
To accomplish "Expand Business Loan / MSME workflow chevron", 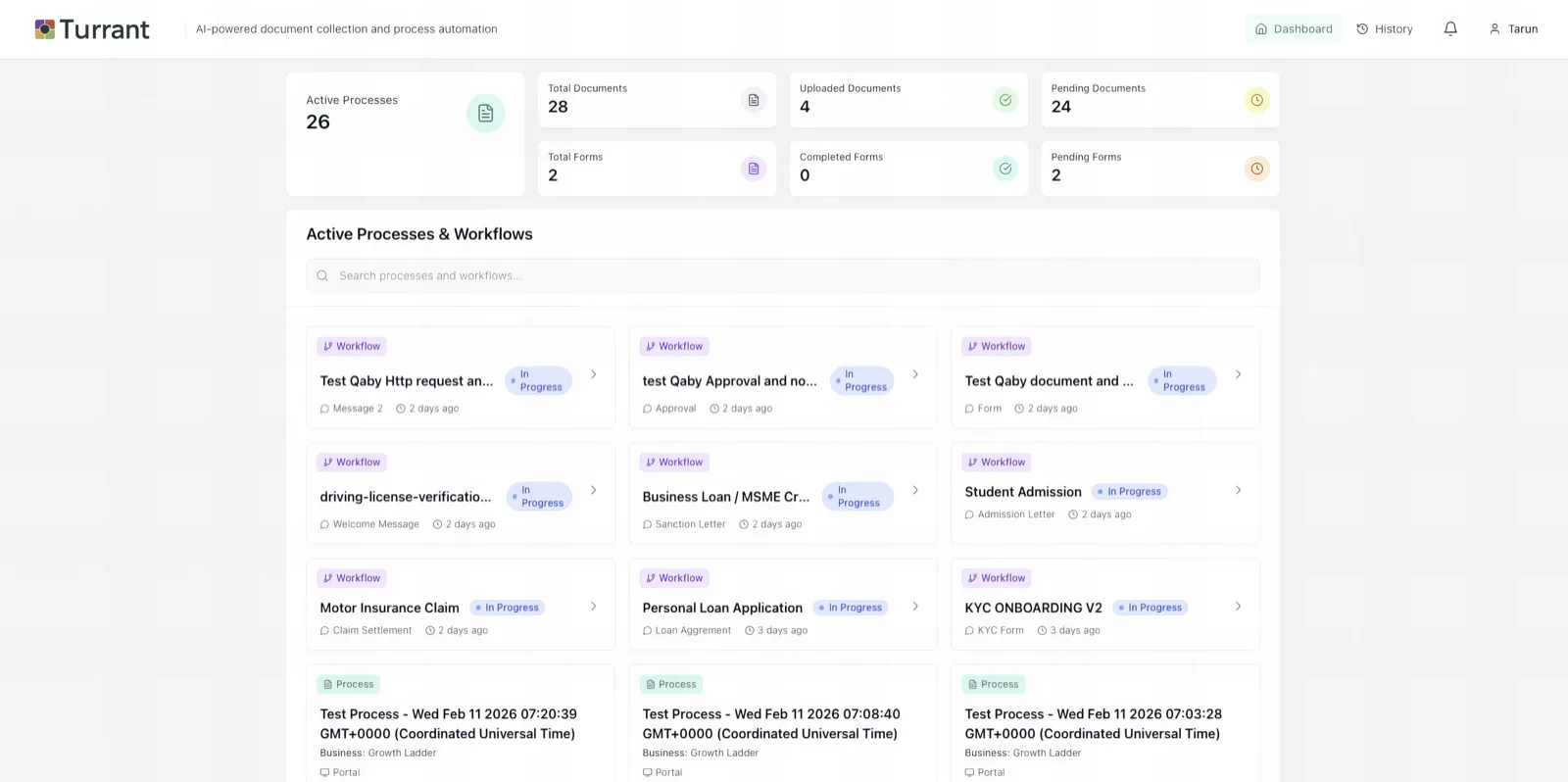I will tap(915, 490).
